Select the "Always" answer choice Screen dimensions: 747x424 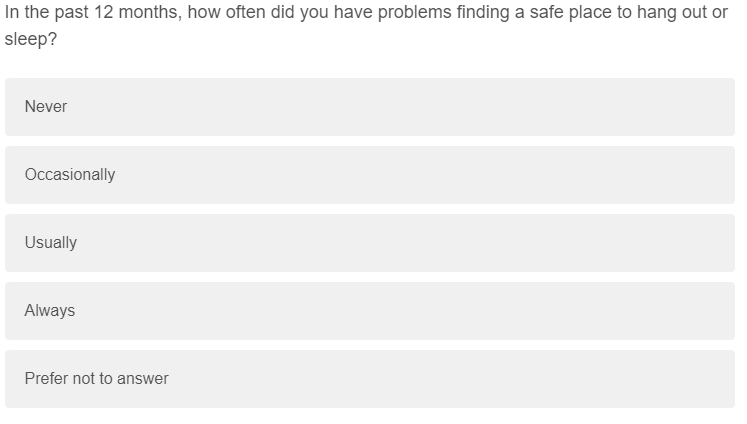369,311
